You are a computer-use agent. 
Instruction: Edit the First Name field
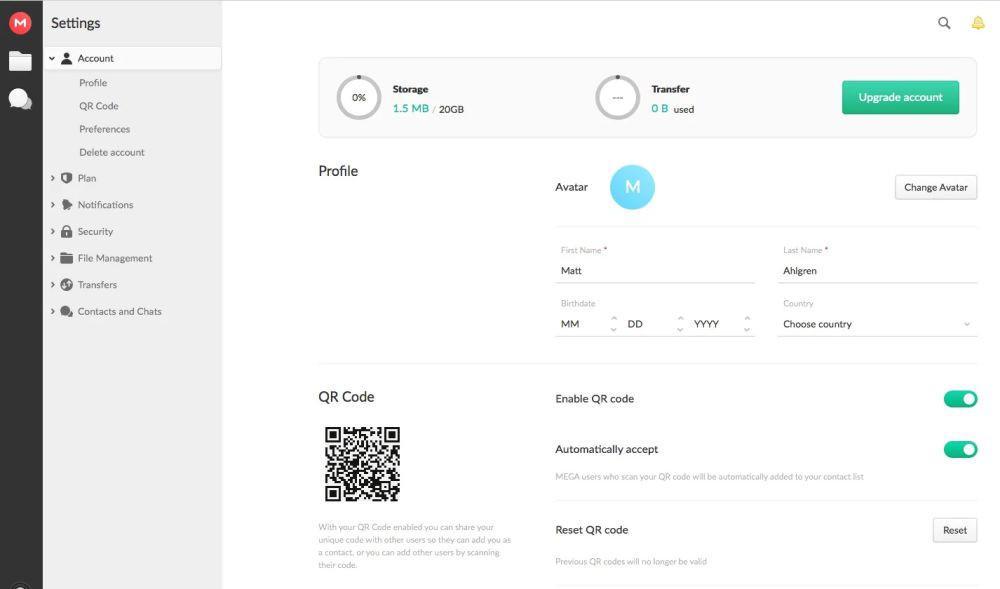pyautogui.click(x=655, y=271)
